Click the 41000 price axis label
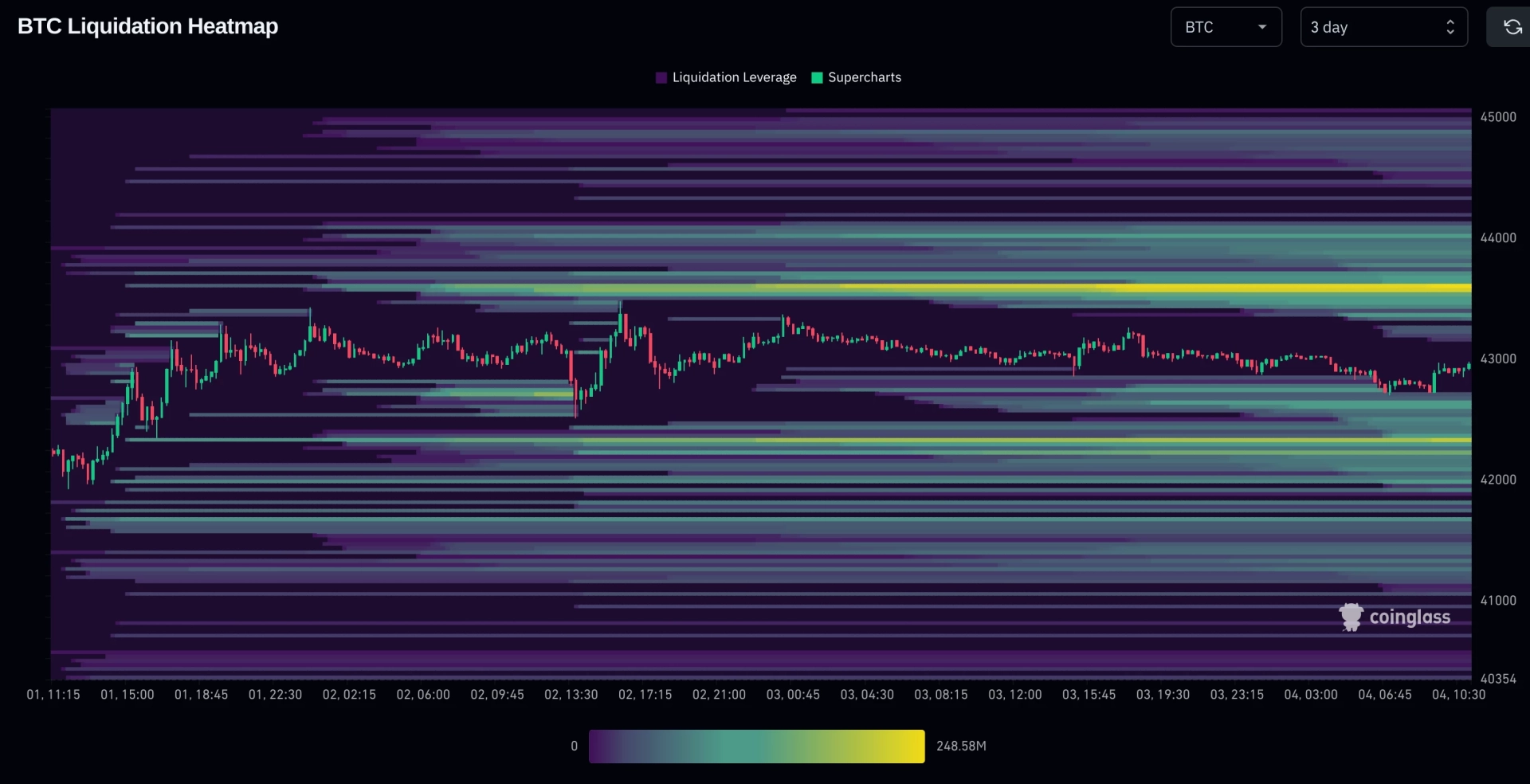The height and width of the screenshot is (784, 1530). [x=1498, y=601]
